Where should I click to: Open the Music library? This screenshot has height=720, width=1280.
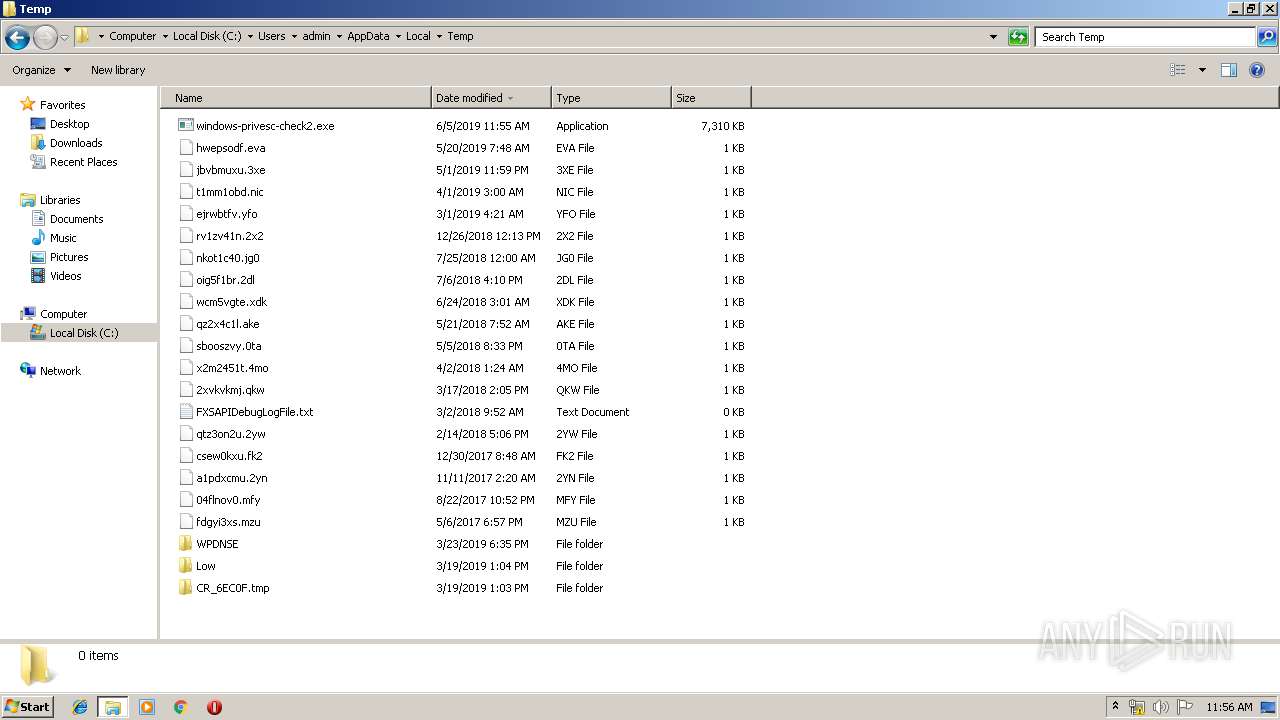[63, 238]
